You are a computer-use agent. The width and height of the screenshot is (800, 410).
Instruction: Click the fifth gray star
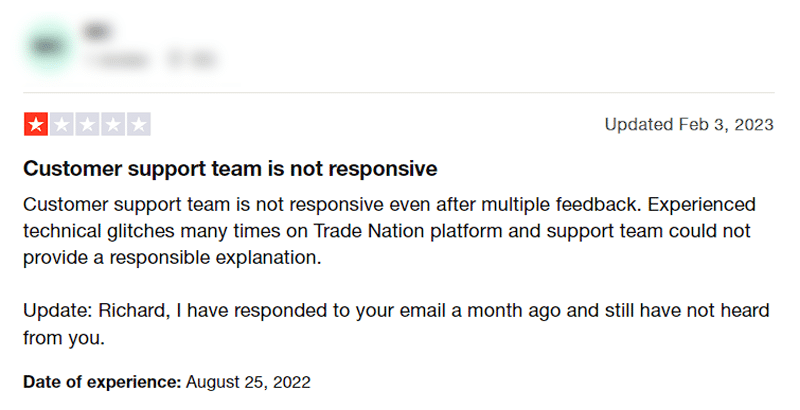138,124
